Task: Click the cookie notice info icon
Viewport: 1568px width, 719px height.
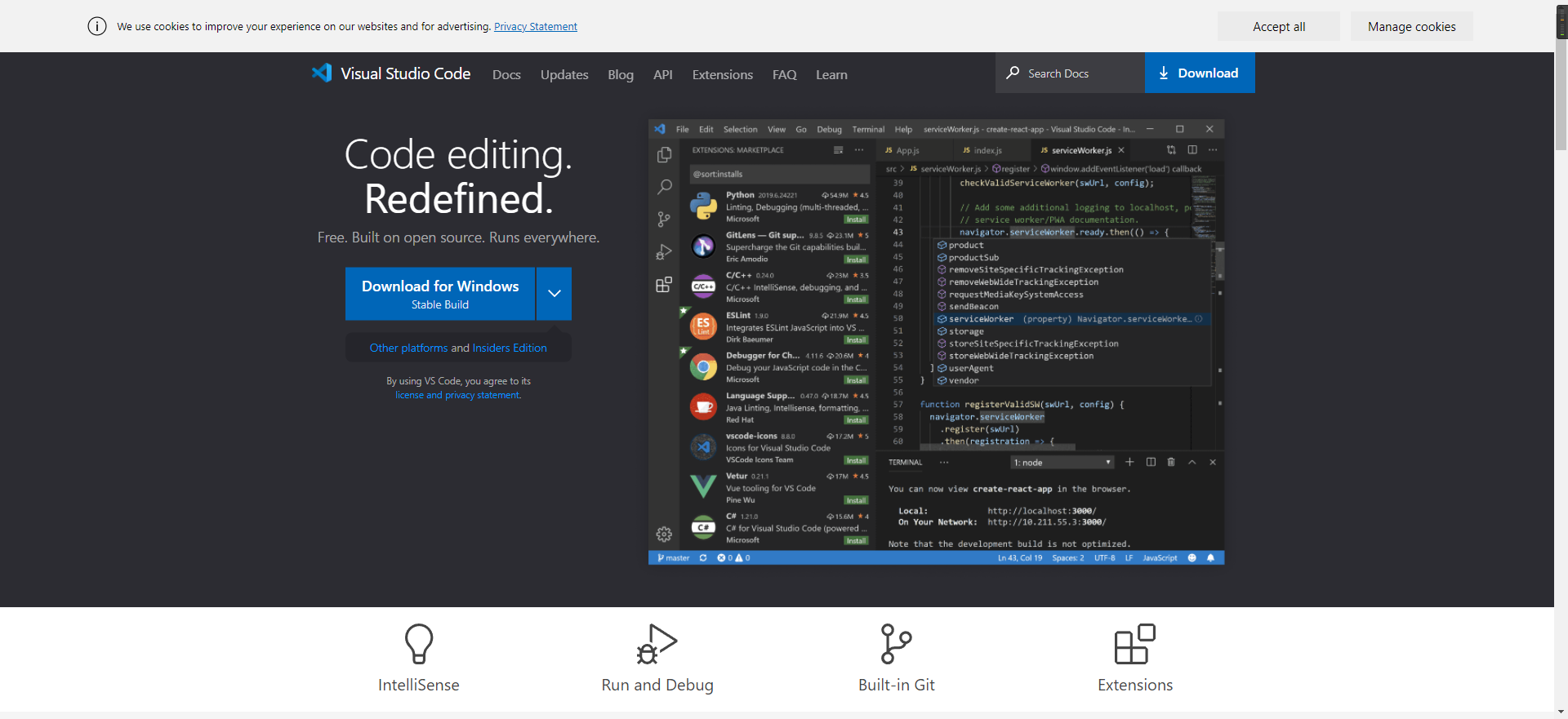Action: click(x=97, y=26)
